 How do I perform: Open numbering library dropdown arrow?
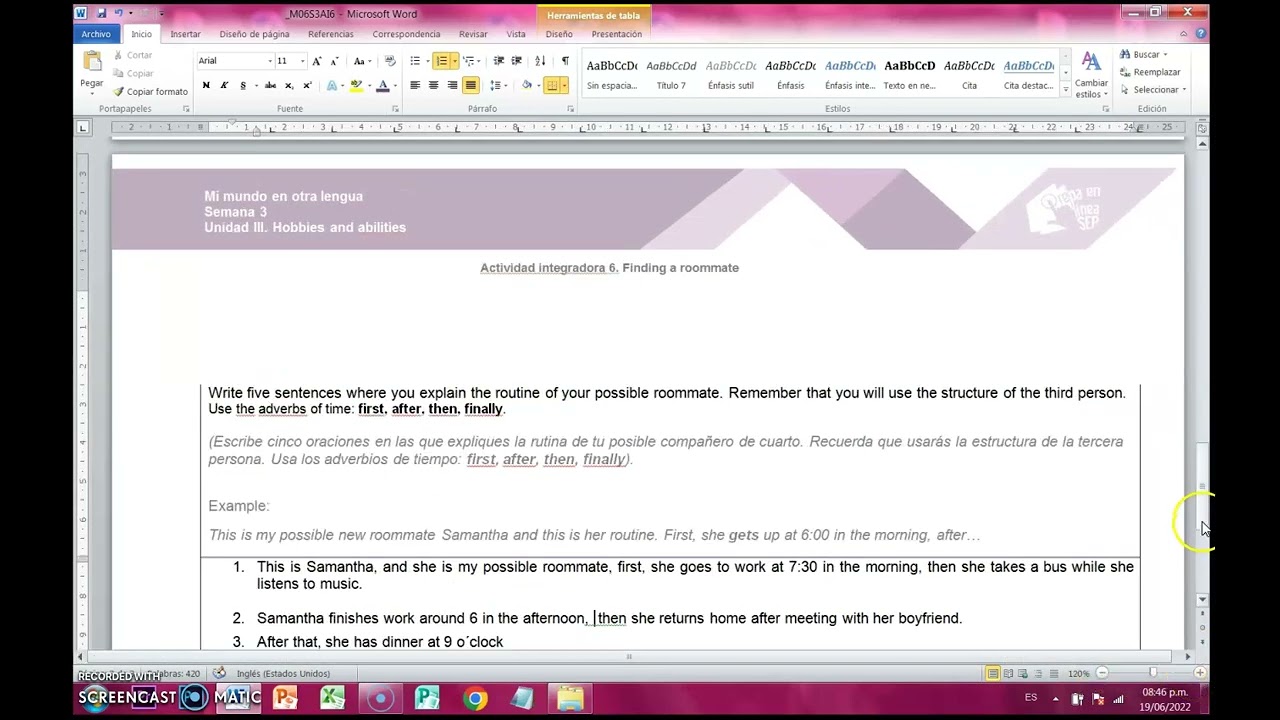pyautogui.click(x=454, y=61)
